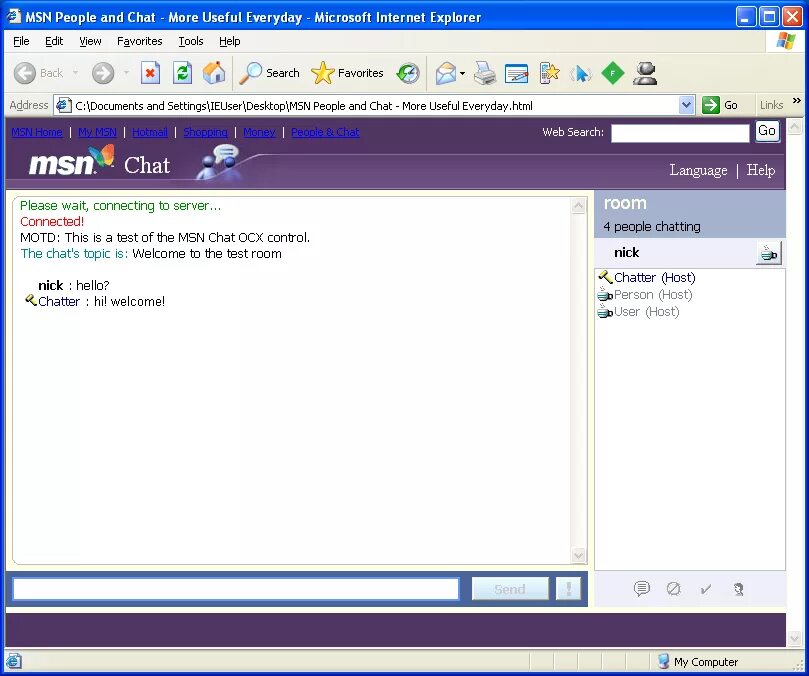Click the browser page scroll down arrow
Screen dimensions: 809x676
(x=795, y=639)
